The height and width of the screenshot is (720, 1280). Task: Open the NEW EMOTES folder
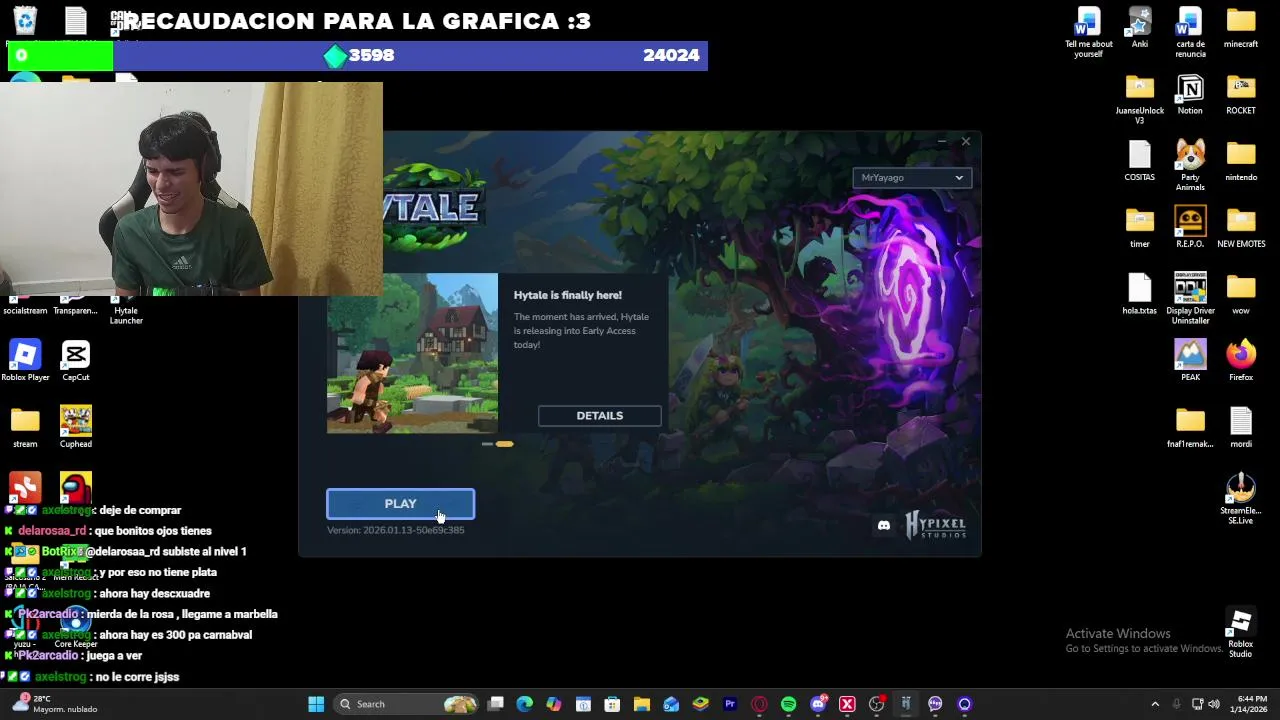point(1241,228)
